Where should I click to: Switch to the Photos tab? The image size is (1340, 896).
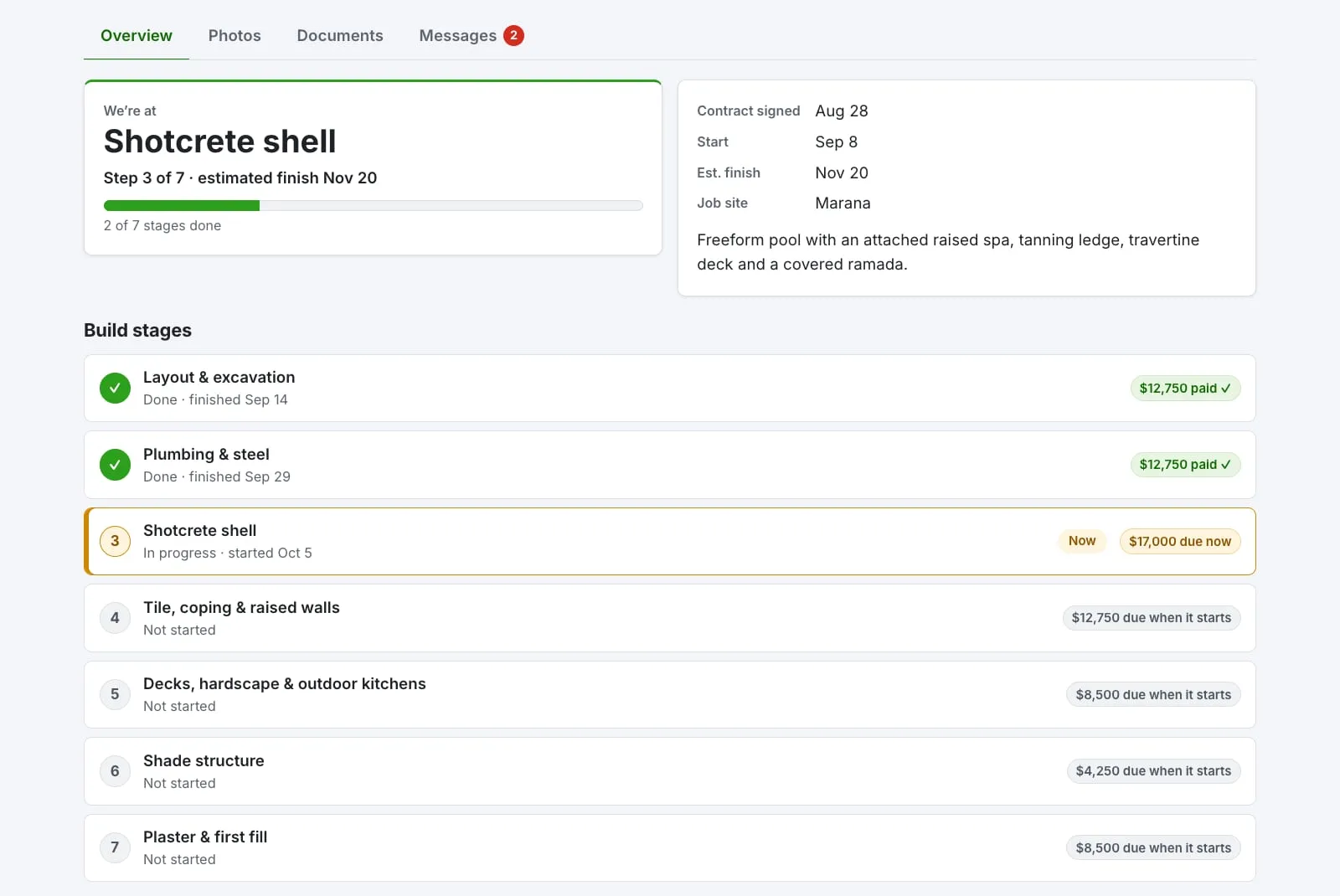click(x=234, y=36)
